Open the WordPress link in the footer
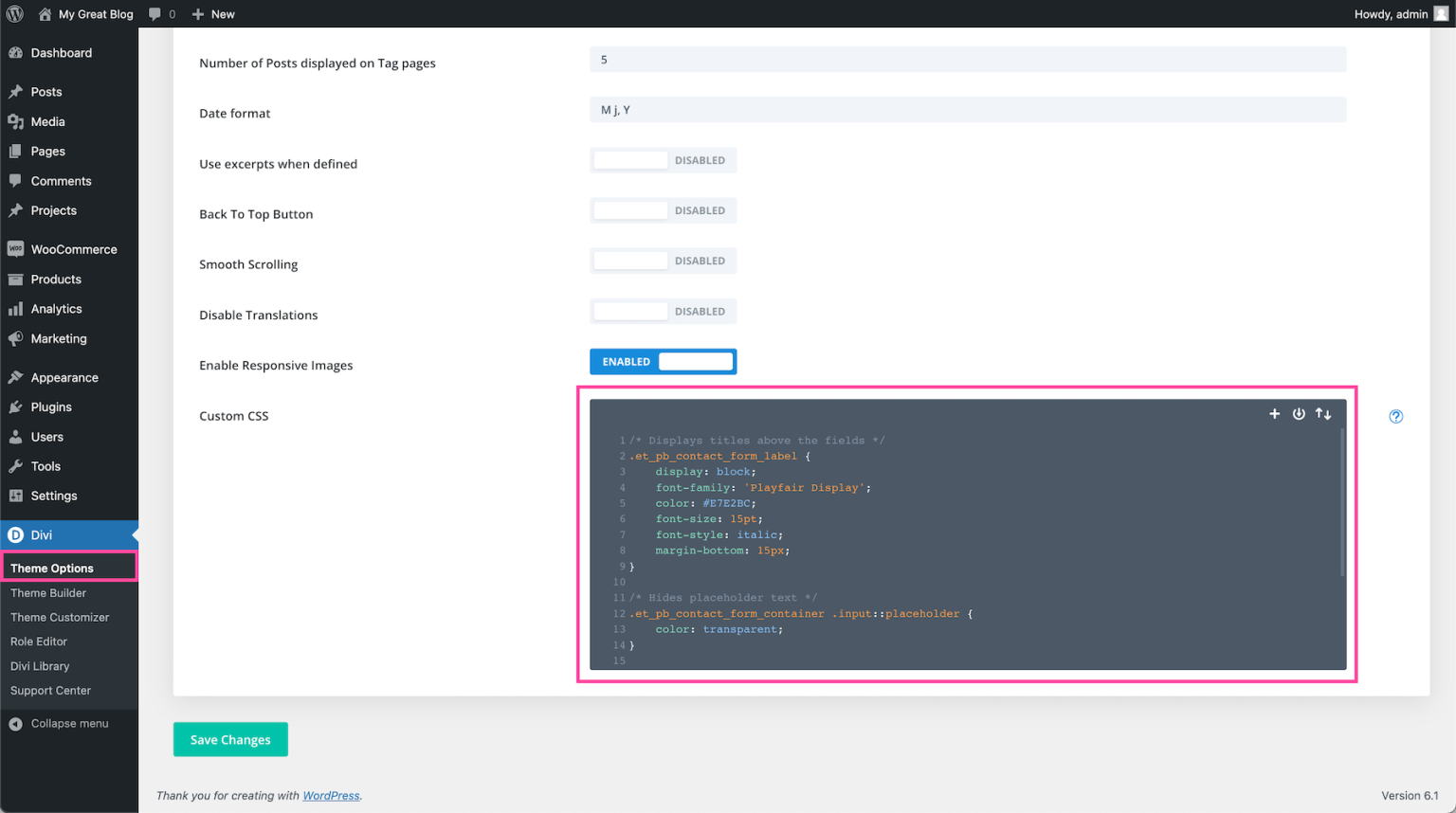This screenshot has height=813, width=1456. (x=330, y=795)
